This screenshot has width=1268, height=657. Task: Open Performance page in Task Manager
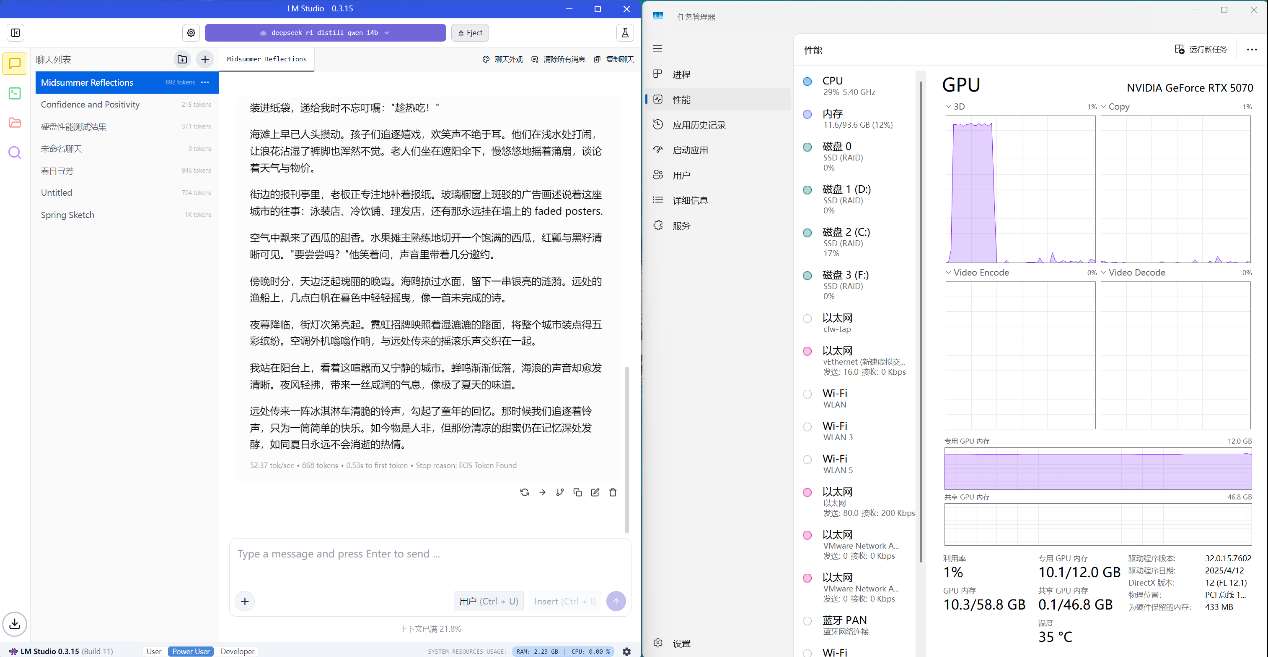click(717, 100)
